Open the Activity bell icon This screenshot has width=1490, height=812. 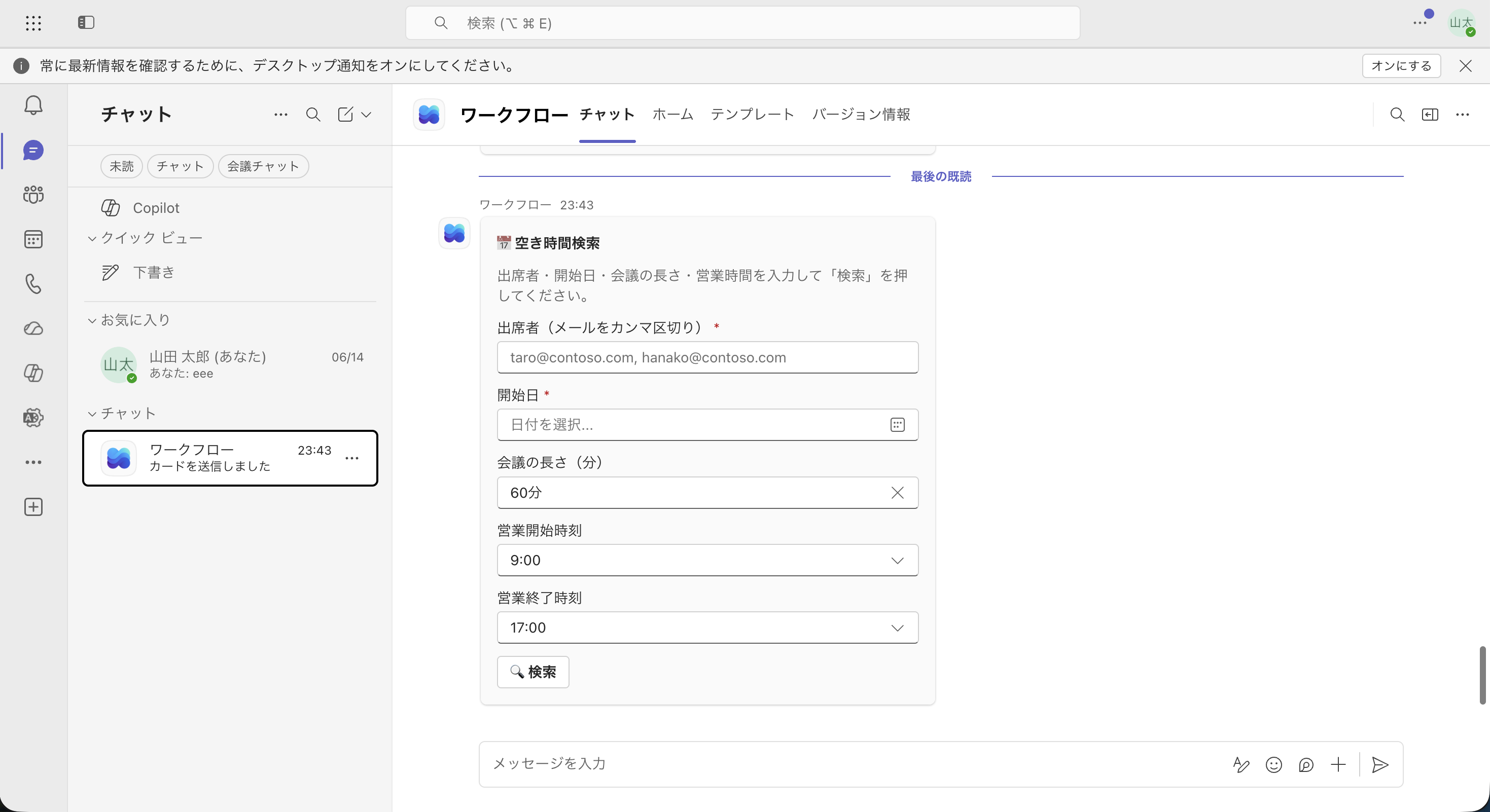tap(33, 105)
